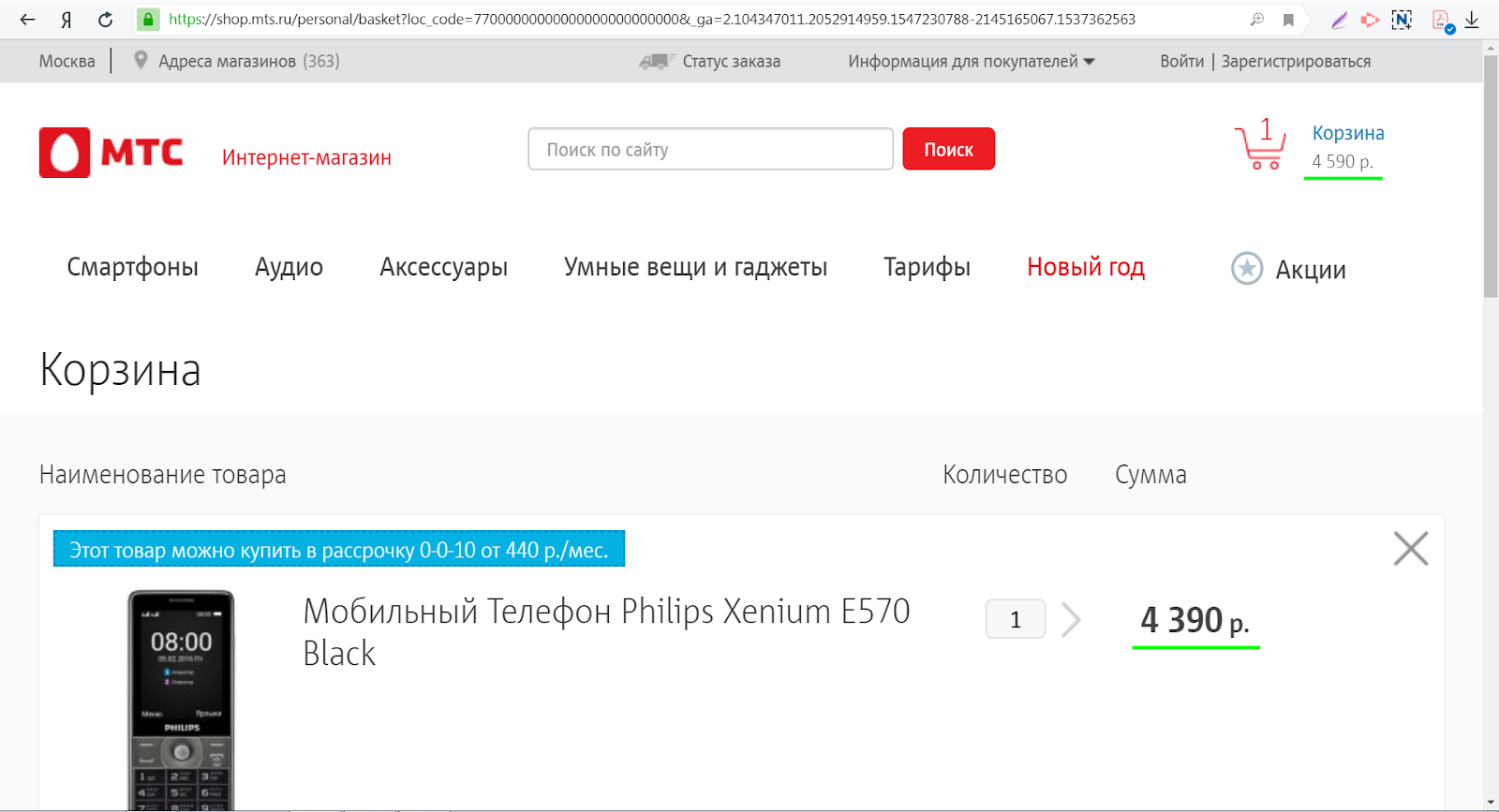
Task: Click the red Поиск button
Action: (948, 149)
